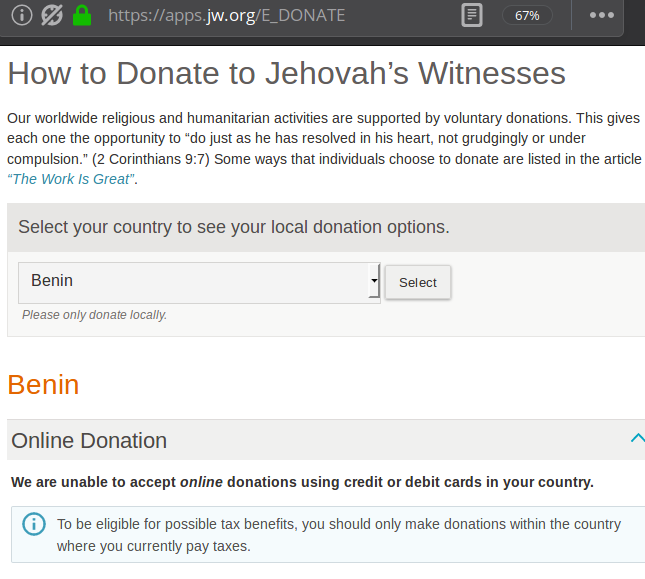
Task: Click the country dropdown arrow
Action: 374,282
